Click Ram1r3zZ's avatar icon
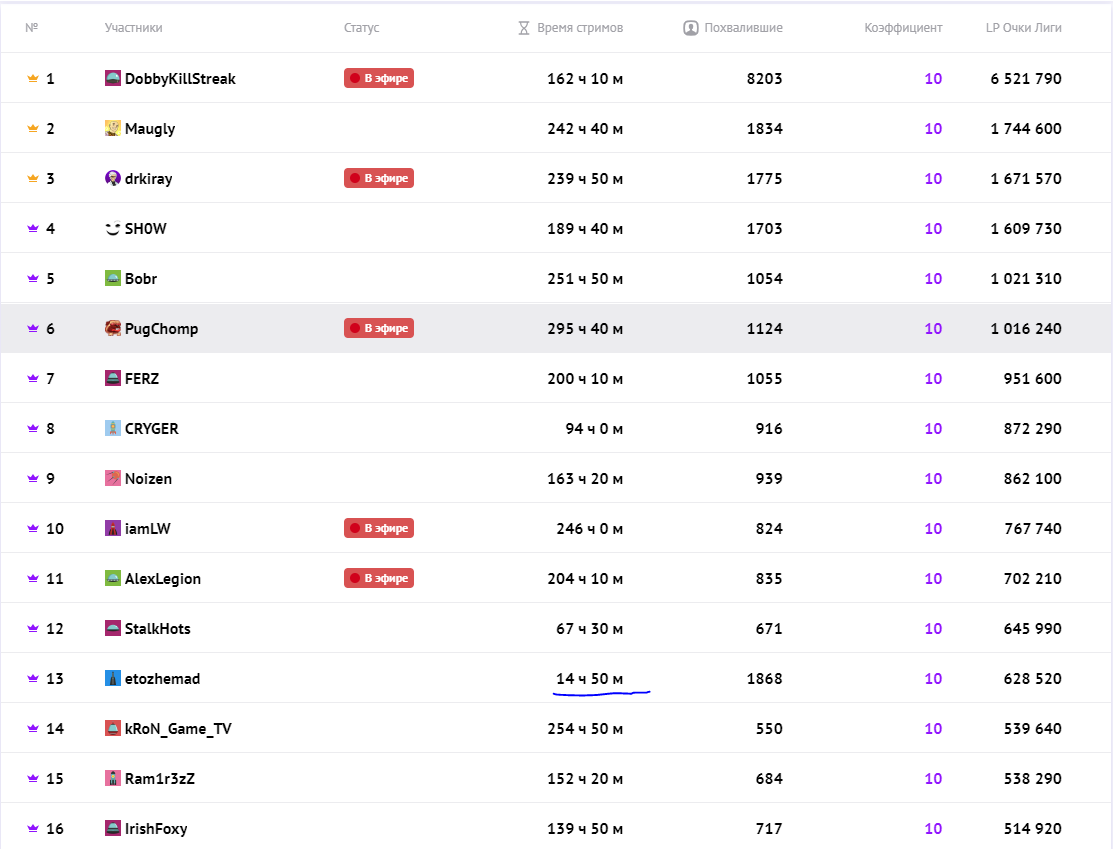1113x849 pixels. [113, 778]
